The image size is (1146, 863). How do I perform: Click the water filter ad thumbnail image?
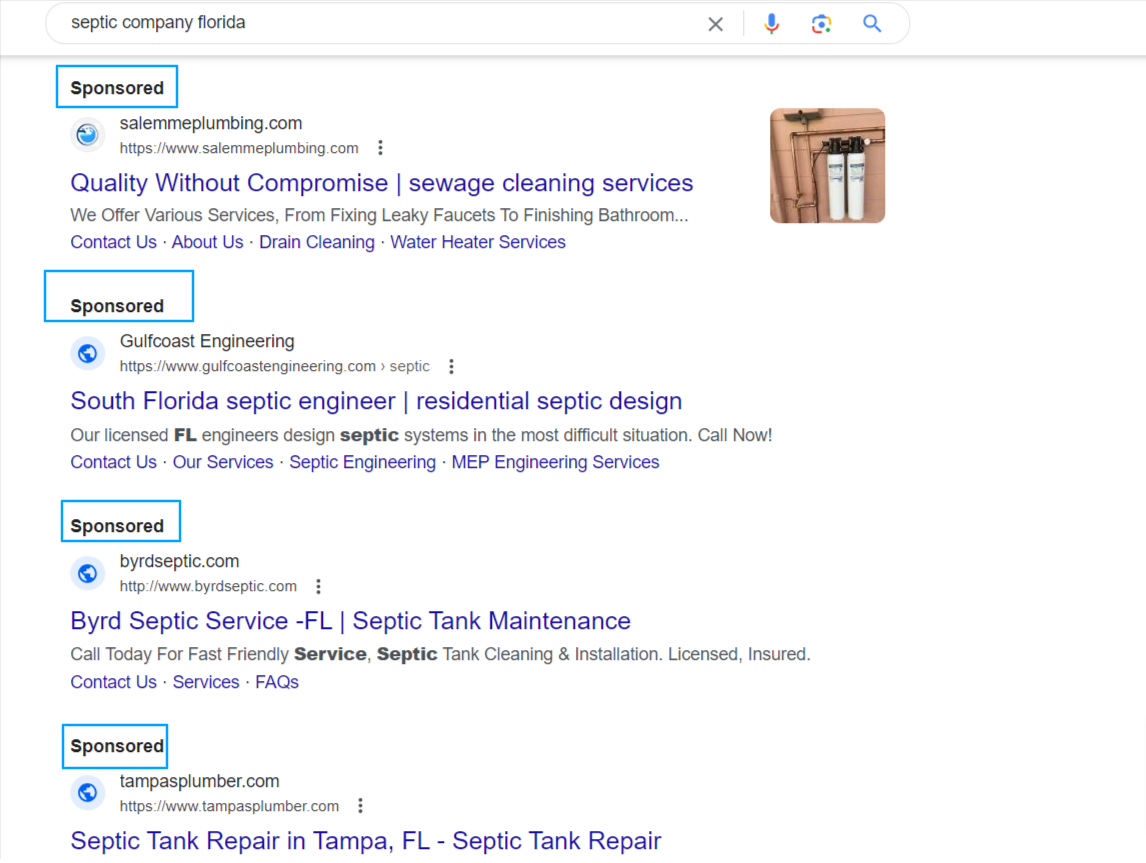coord(827,165)
